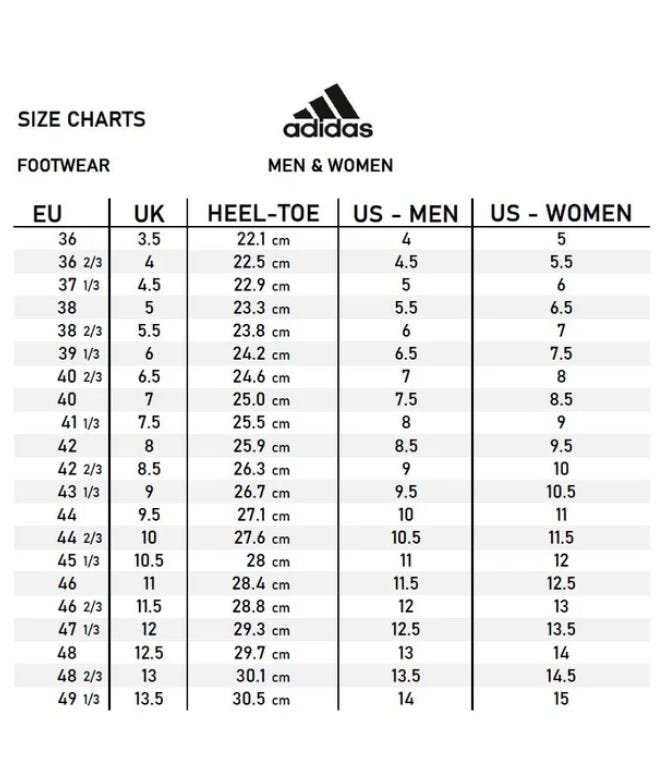
Task: Select the EU column header
Action: 47,213
